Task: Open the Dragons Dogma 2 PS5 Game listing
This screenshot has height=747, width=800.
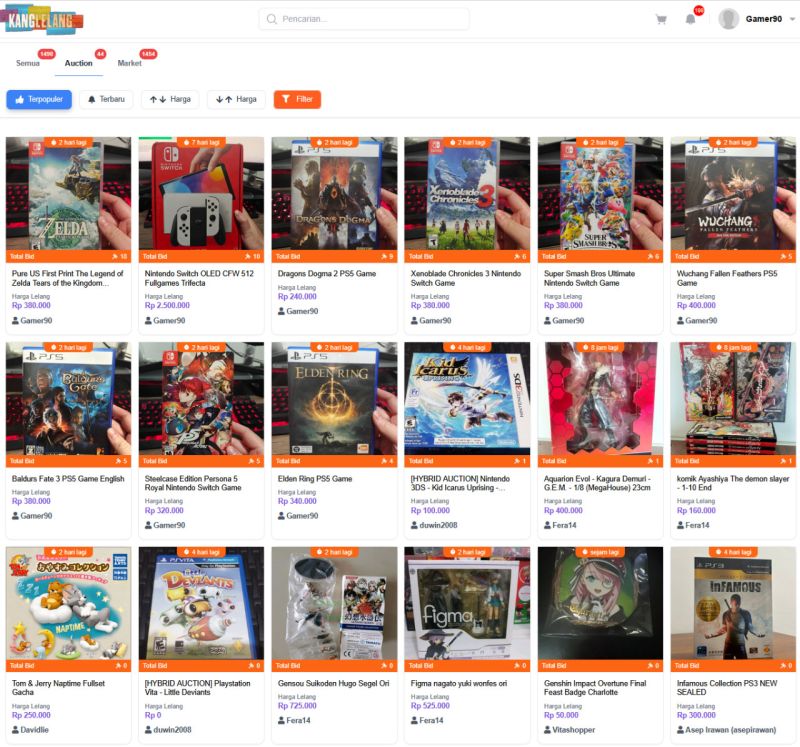Action: [327, 273]
